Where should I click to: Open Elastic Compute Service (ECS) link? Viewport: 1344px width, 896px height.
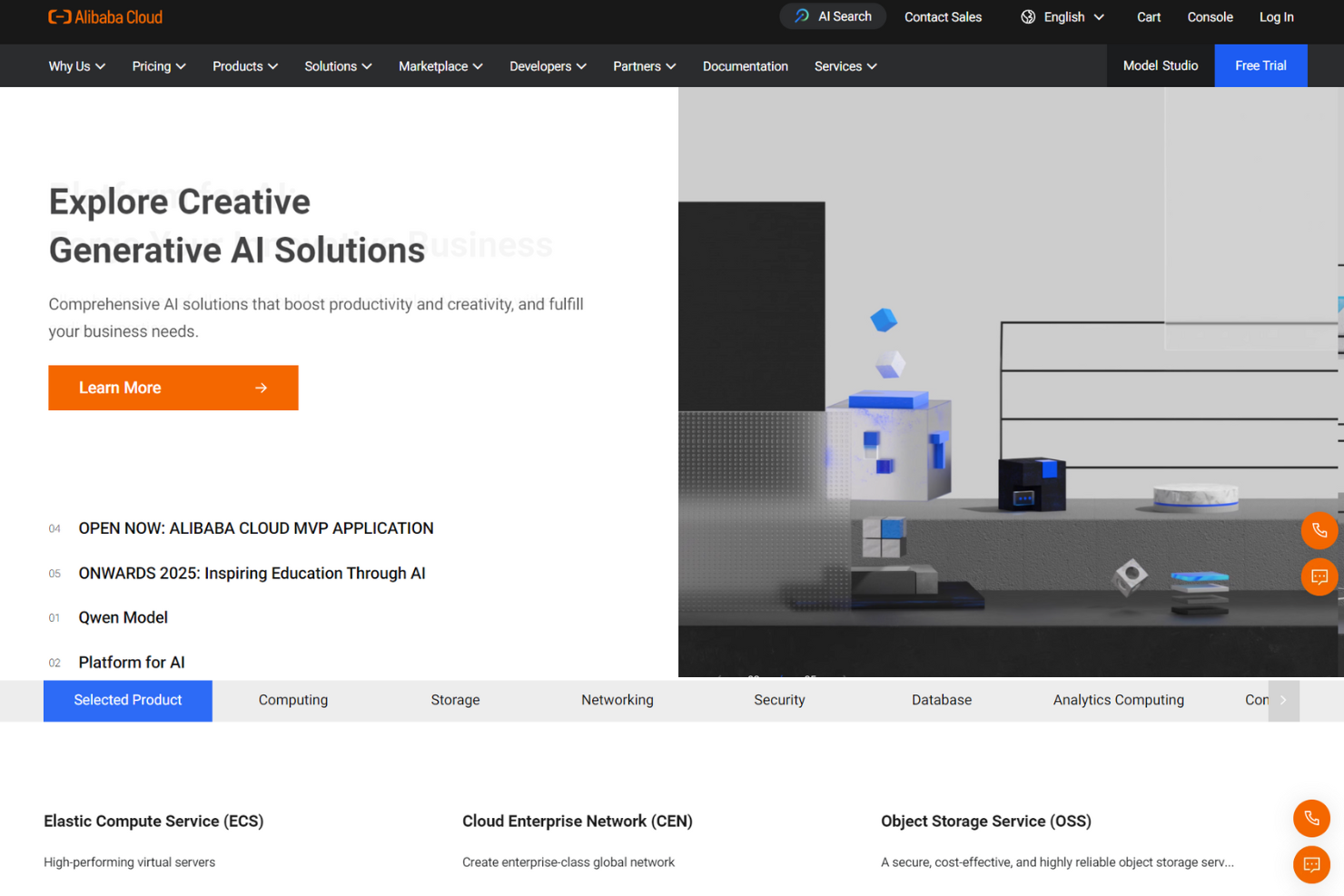(153, 821)
